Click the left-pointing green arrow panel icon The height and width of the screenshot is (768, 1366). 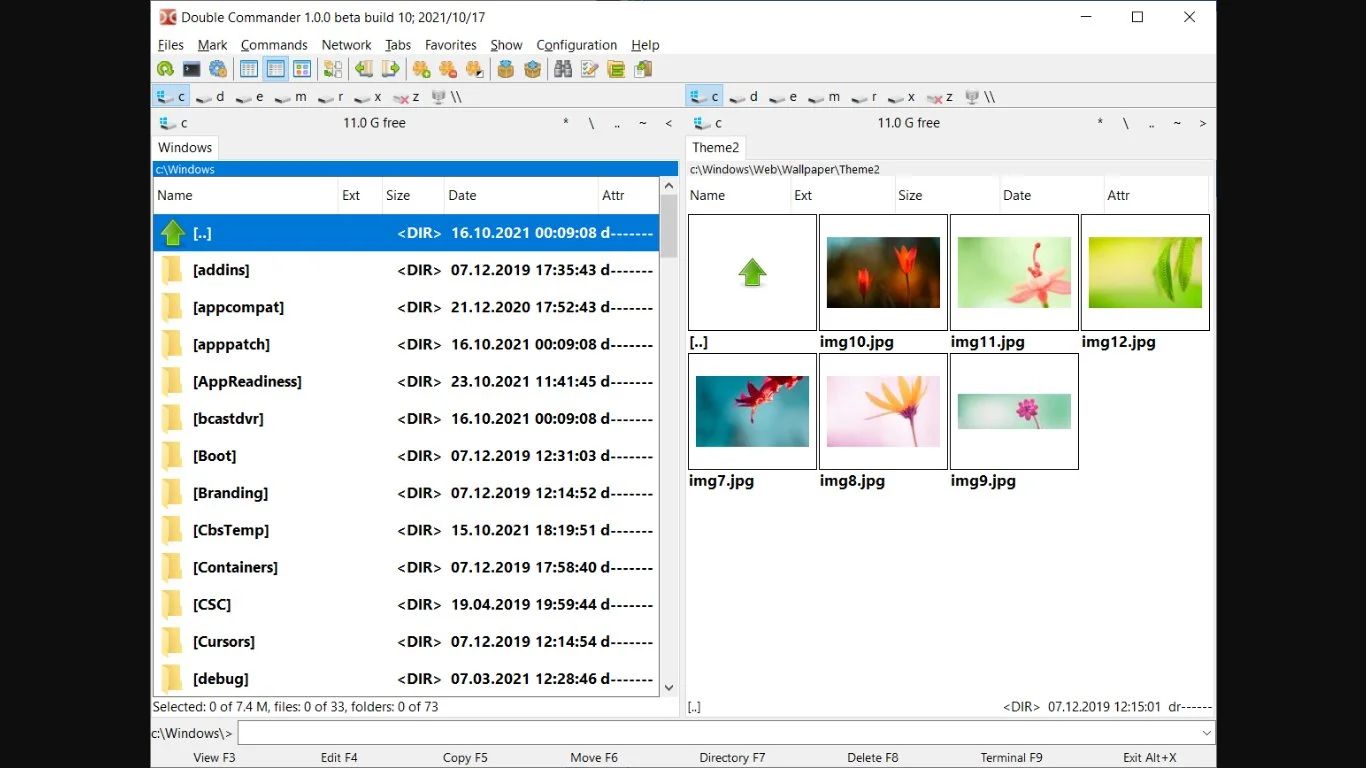click(x=364, y=69)
